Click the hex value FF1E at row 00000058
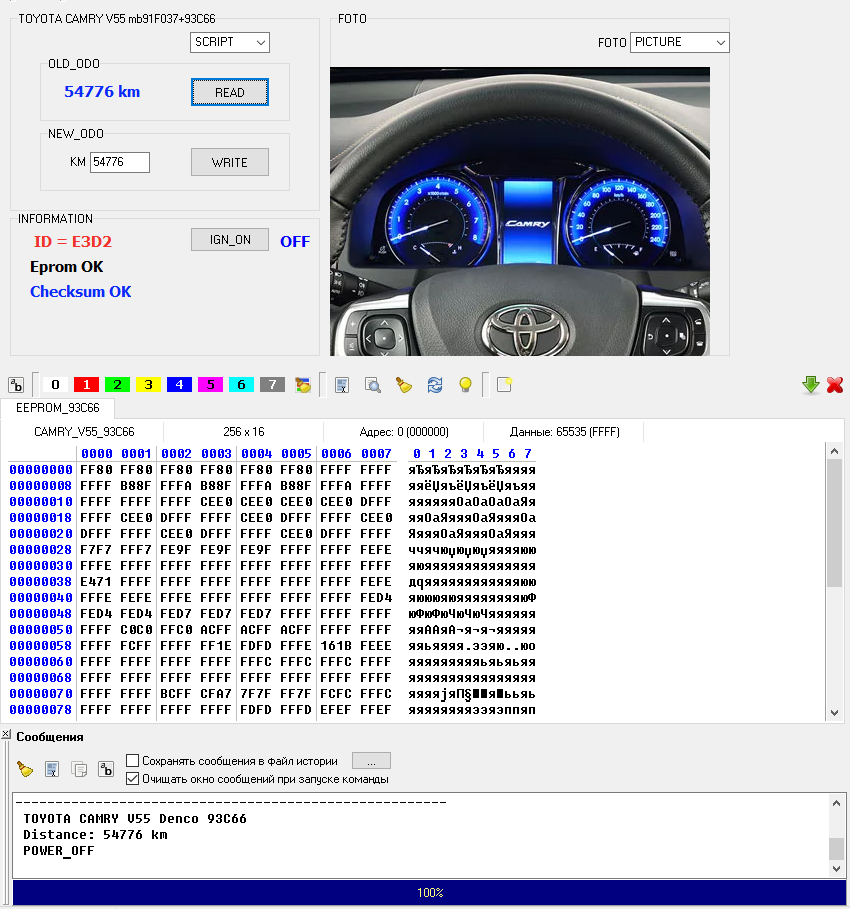850x909 pixels. coord(216,646)
